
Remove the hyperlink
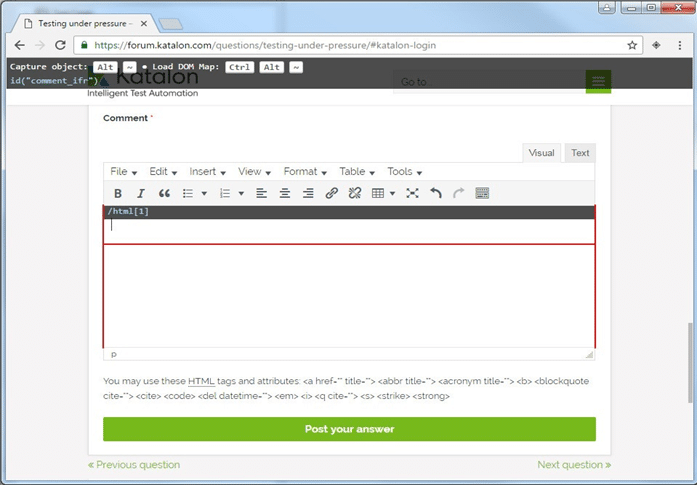pos(355,193)
